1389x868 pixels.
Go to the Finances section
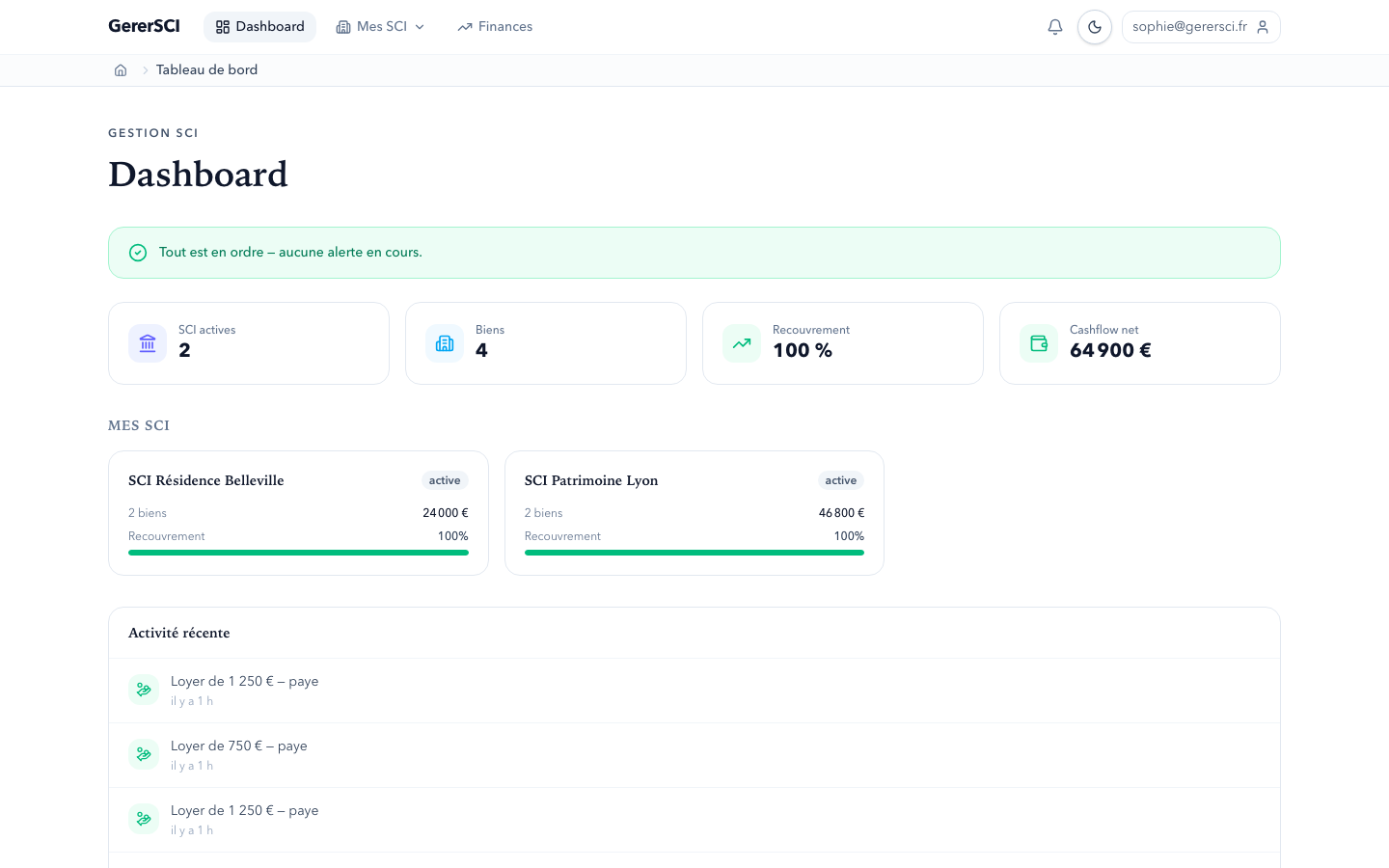(x=495, y=27)
